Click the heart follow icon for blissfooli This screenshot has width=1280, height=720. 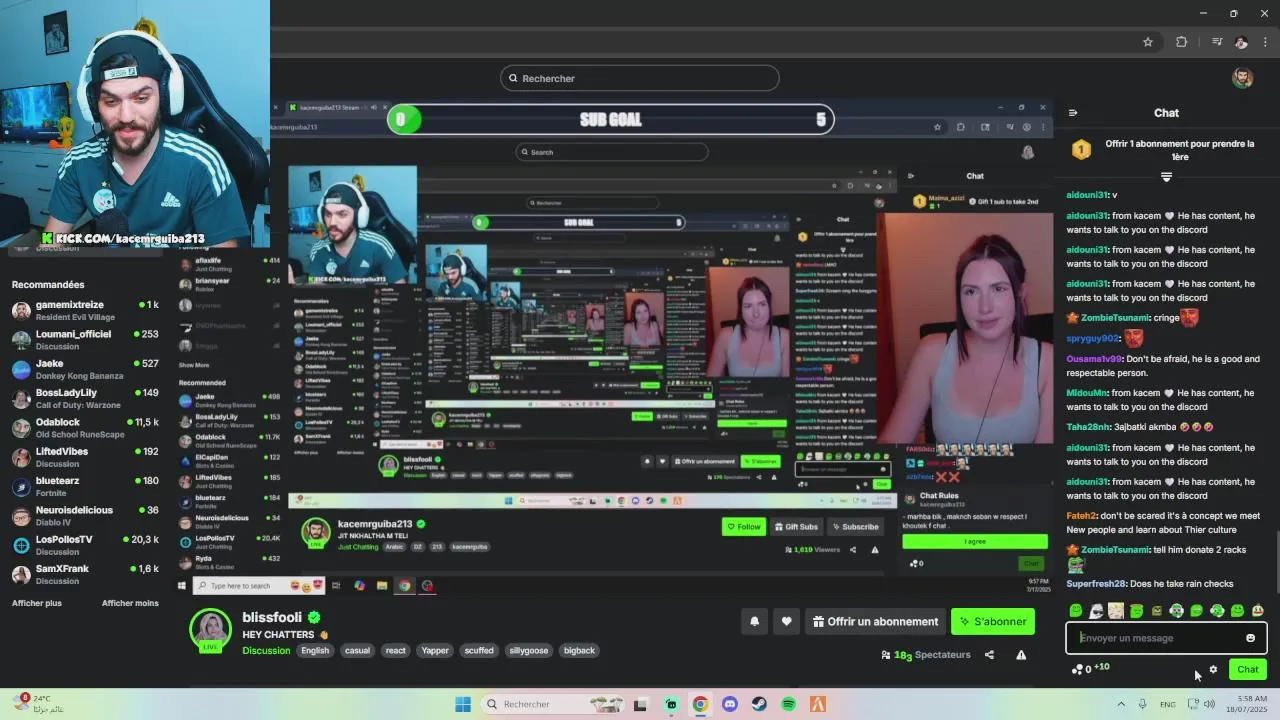787,621
